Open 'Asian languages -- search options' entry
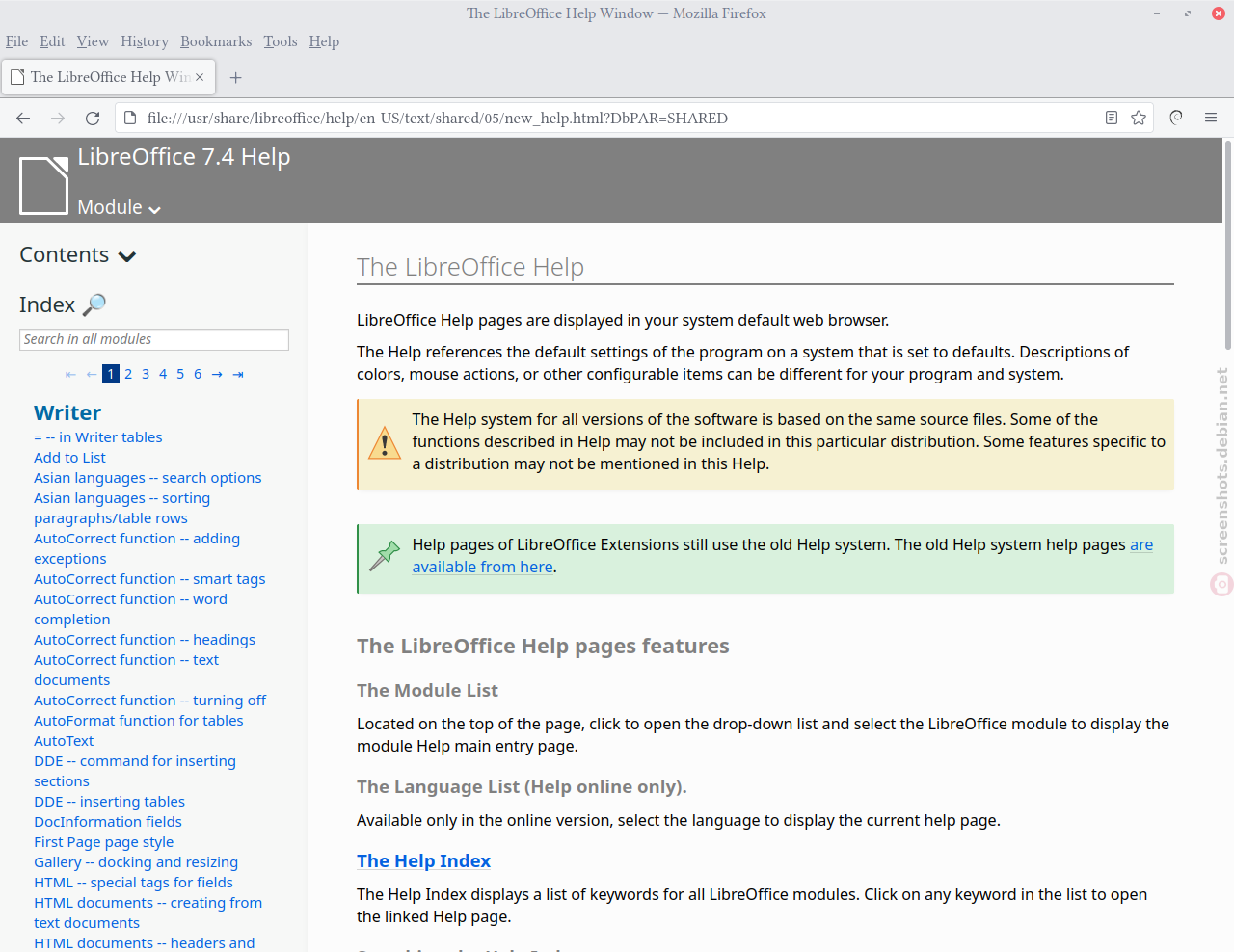This screenshot has height=952, width=1234. point(148,478)
